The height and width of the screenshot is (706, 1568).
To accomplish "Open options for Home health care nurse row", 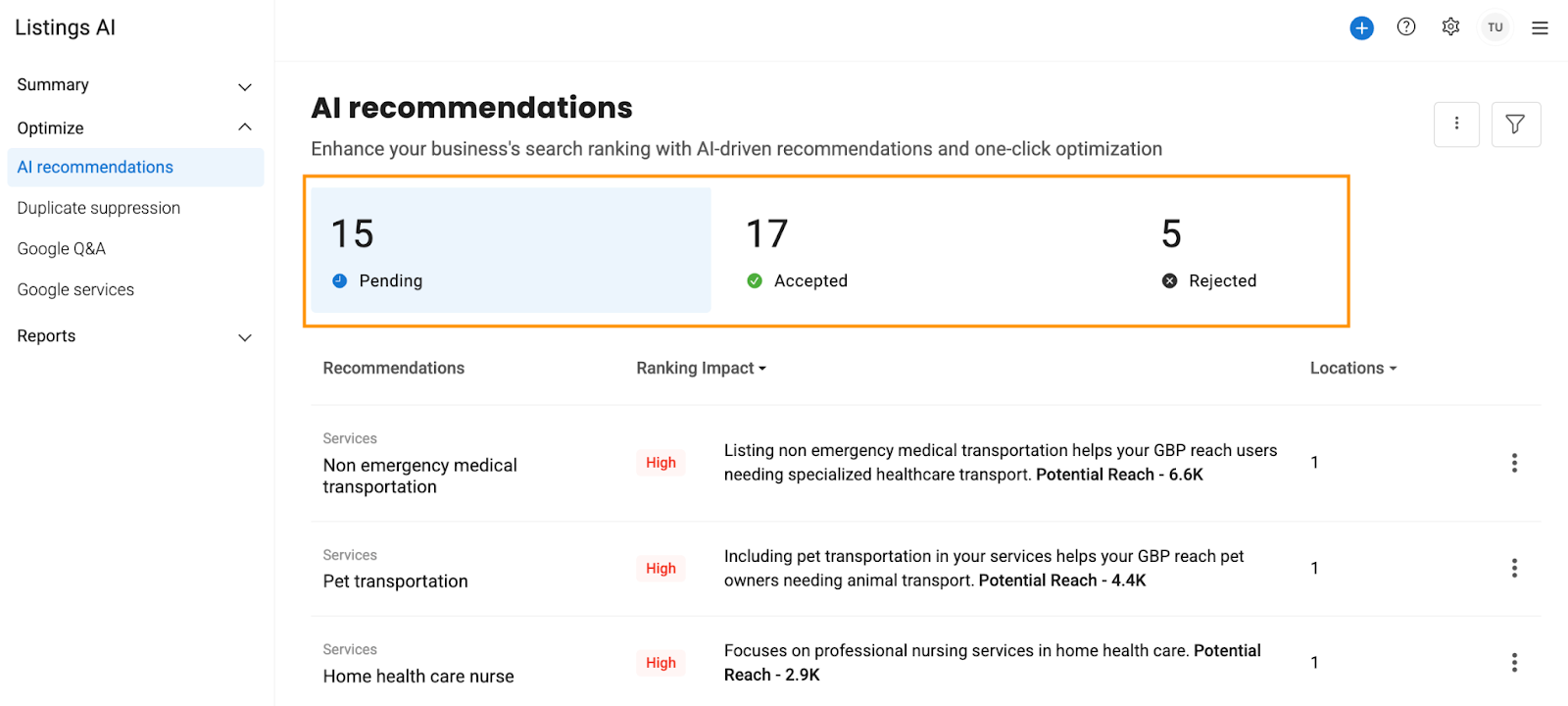I will click(x=1514, y=663).
